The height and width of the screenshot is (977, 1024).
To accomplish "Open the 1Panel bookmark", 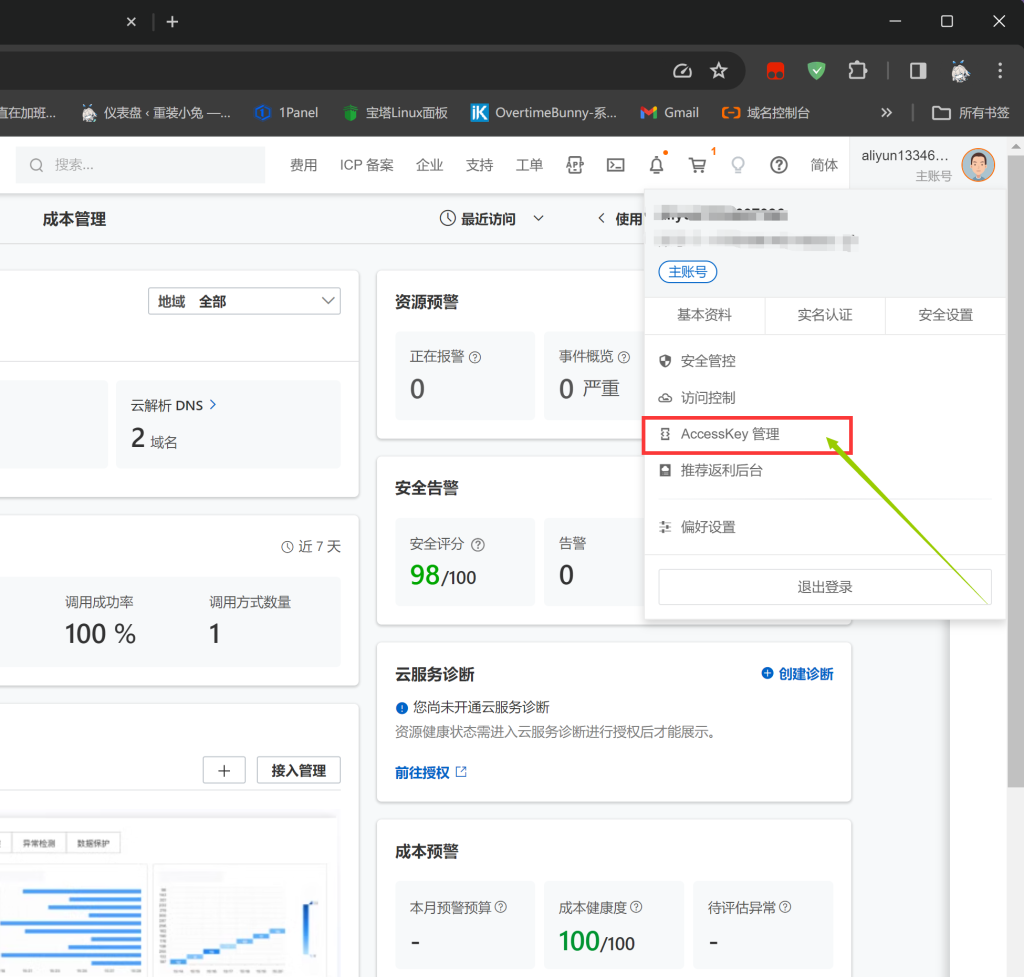I will (286, 112).
